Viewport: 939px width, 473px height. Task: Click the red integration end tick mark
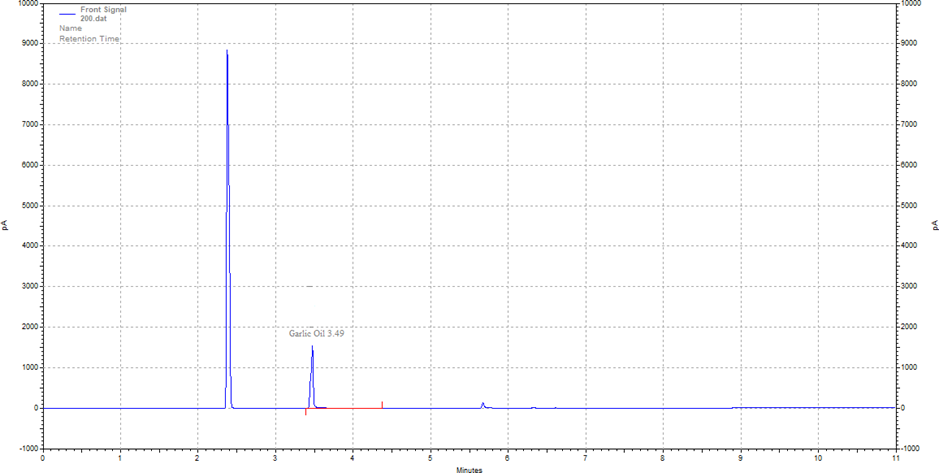(382, 404)
